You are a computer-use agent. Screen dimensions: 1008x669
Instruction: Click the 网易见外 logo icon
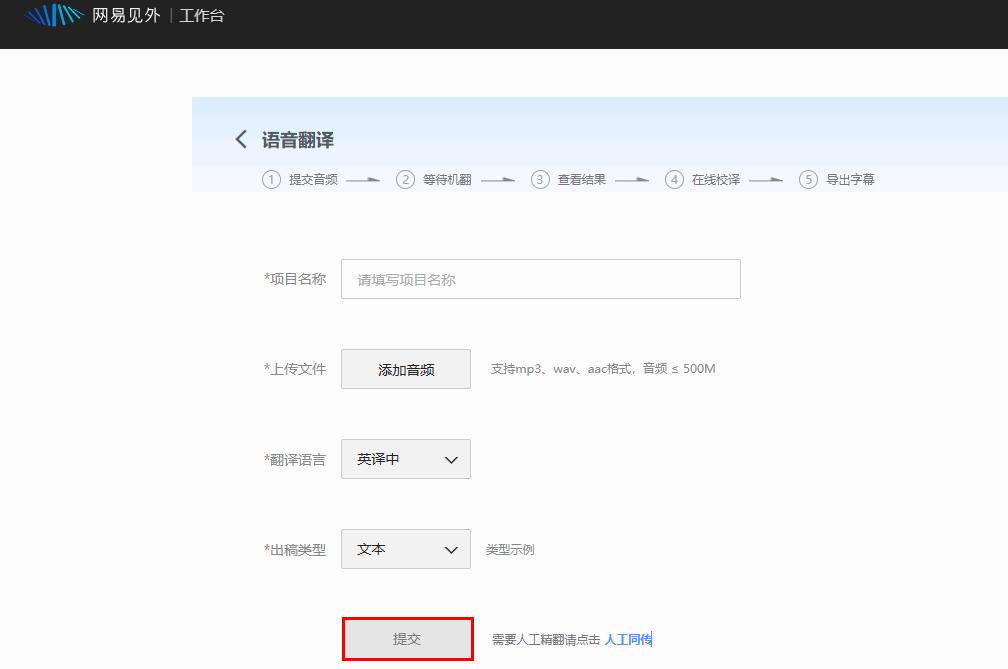pyautogui.click(x=55, y=16)
